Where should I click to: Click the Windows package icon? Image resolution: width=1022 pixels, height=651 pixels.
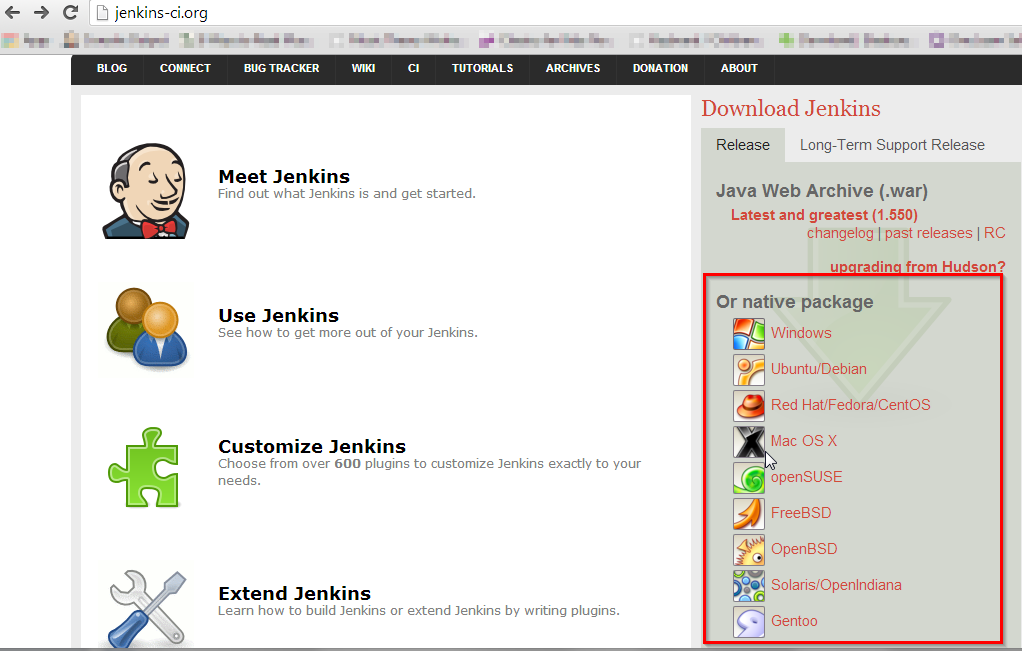pos(748,334)
